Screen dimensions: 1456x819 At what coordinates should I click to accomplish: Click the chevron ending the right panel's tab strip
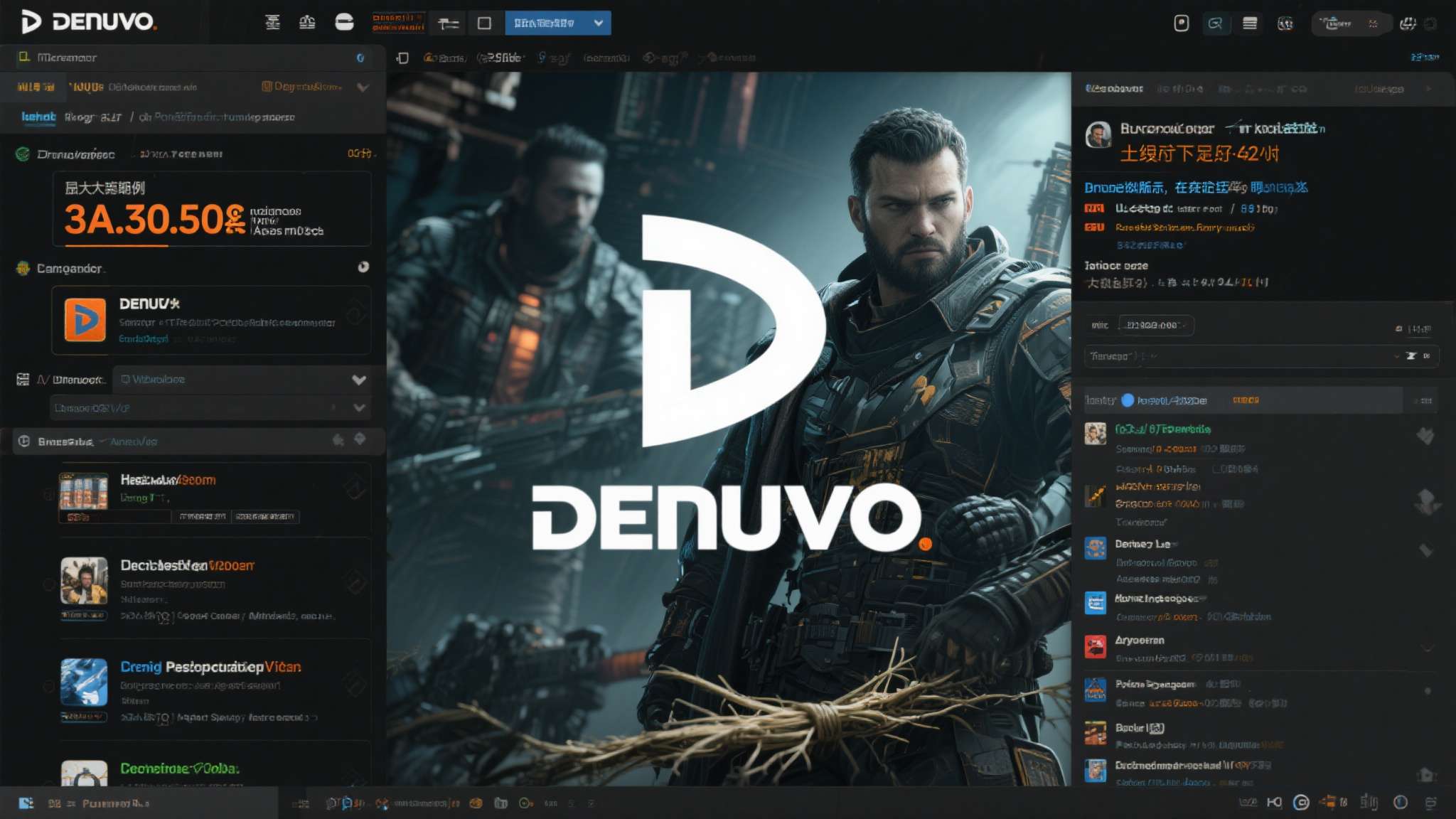1428,89
